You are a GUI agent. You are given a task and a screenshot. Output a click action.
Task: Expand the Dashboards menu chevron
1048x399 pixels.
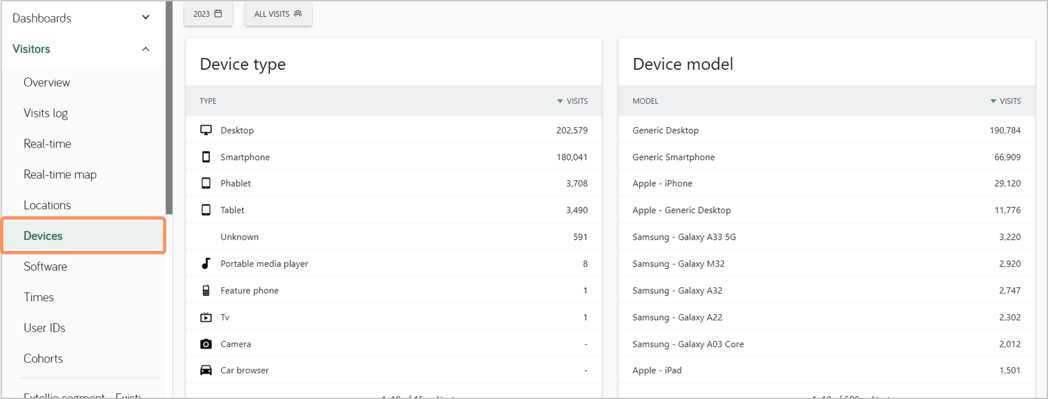[146, 18]
